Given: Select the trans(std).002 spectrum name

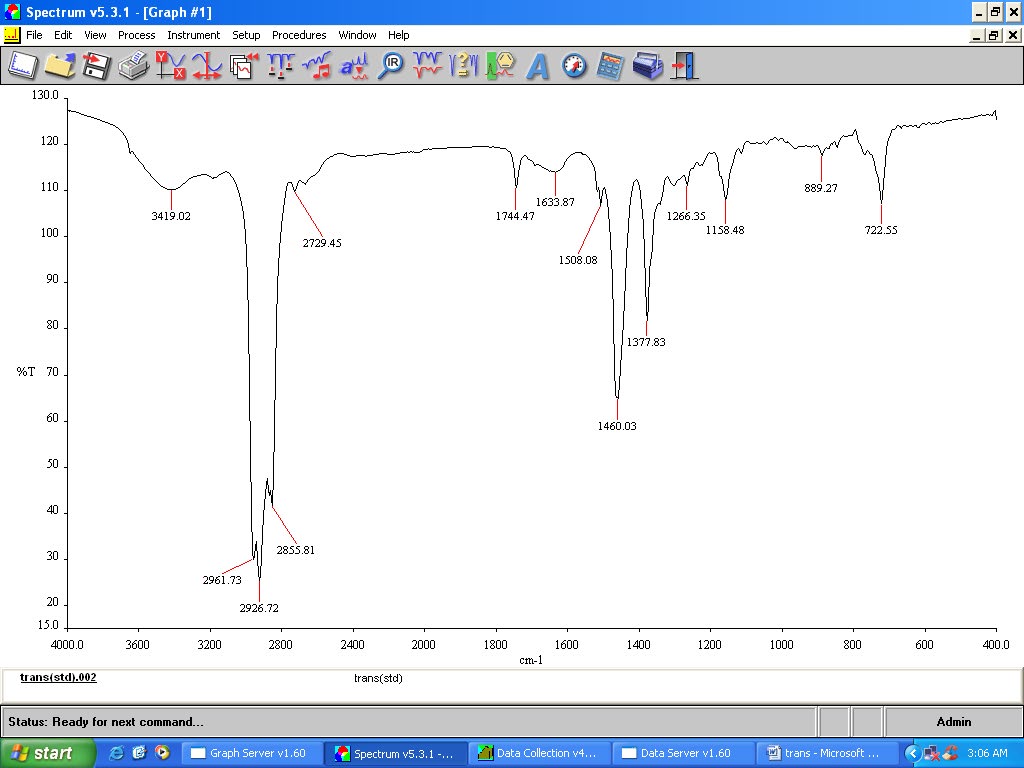Looking at the screenshot, I should point(58,677).
